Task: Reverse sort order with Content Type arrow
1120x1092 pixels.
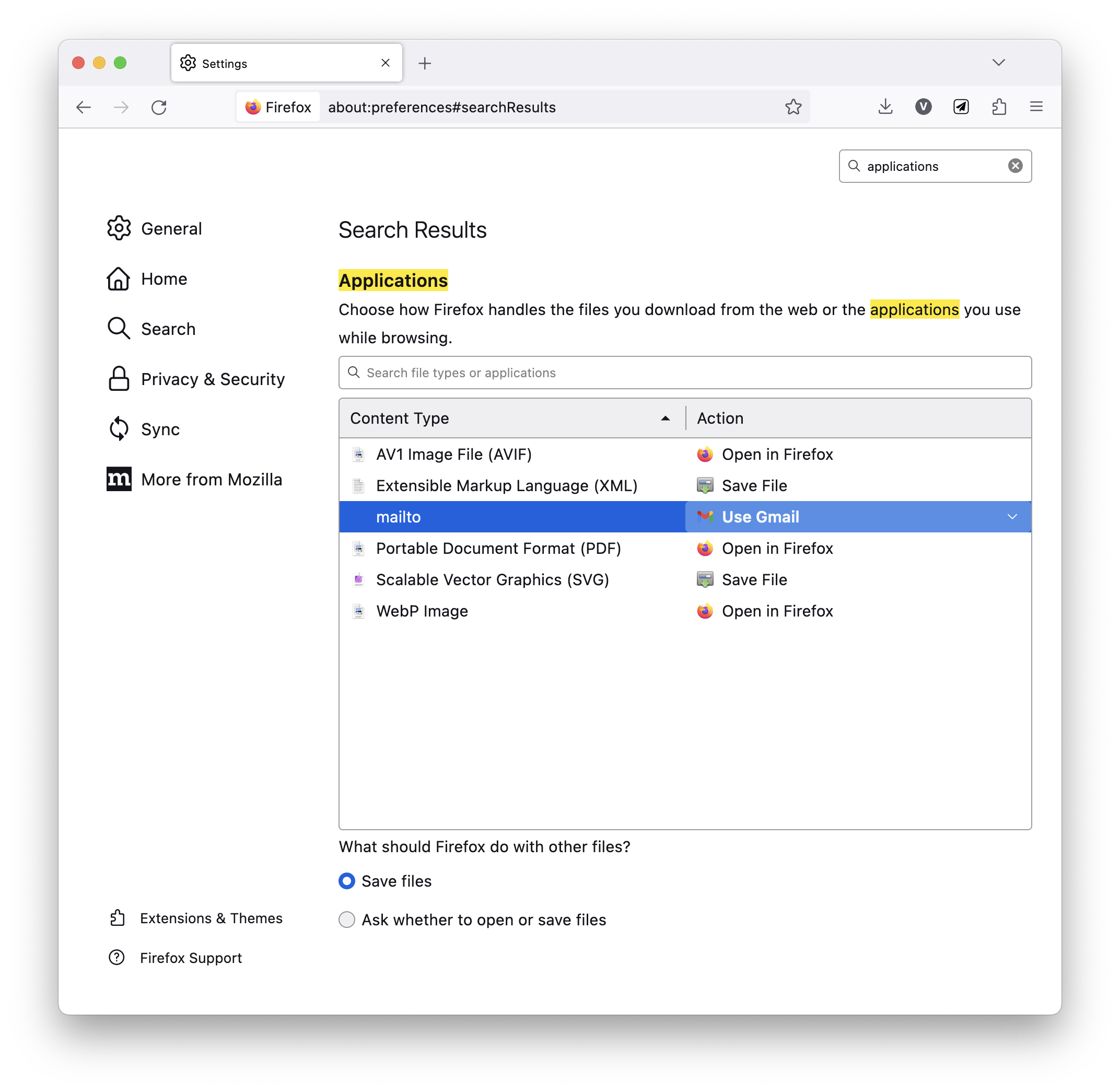Action: 665,418
